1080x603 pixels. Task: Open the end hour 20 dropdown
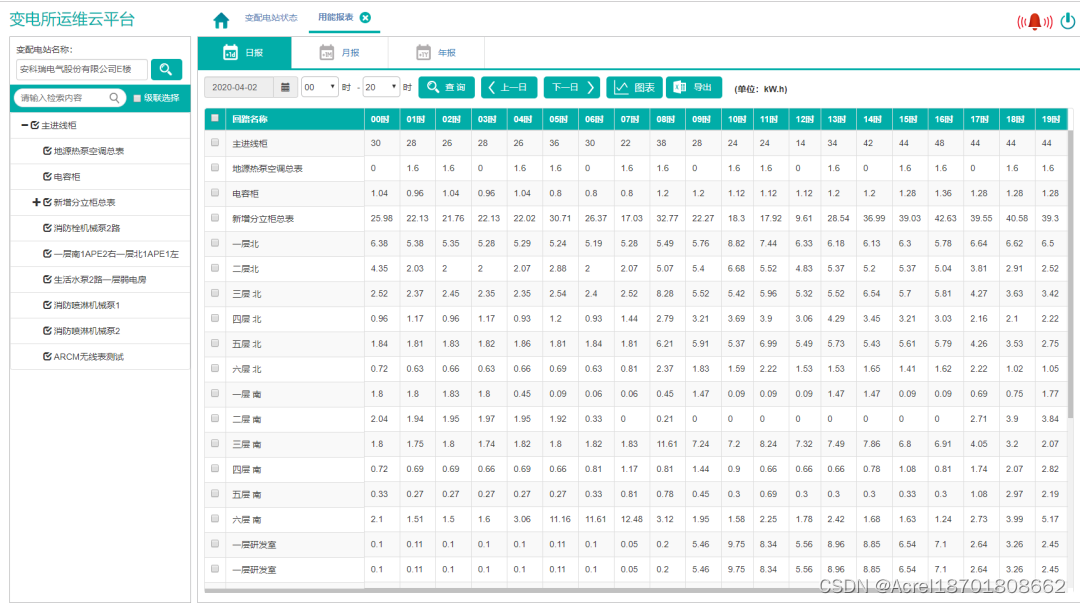(381, 88)
